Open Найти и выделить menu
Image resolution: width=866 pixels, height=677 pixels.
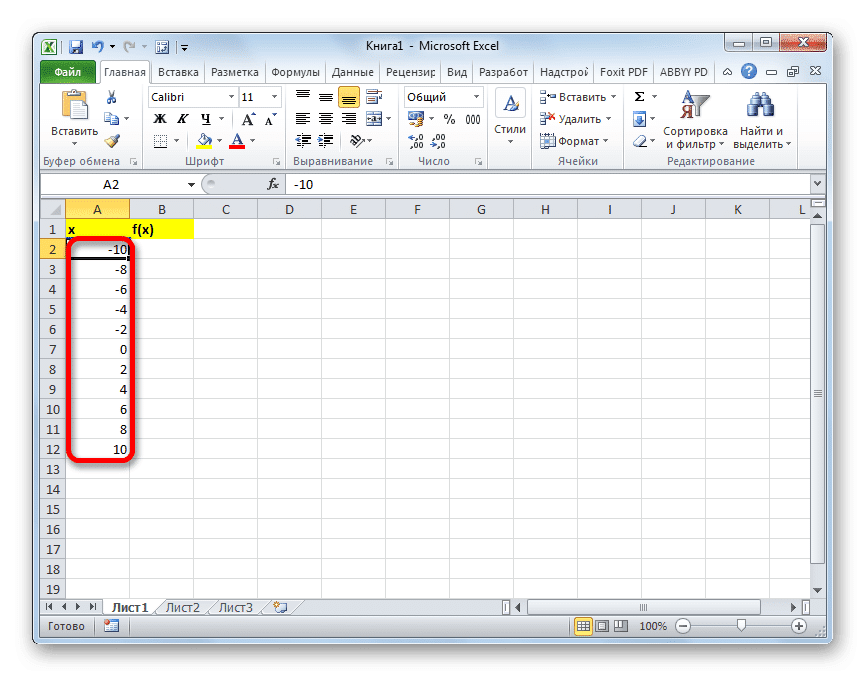pos(762,120)
